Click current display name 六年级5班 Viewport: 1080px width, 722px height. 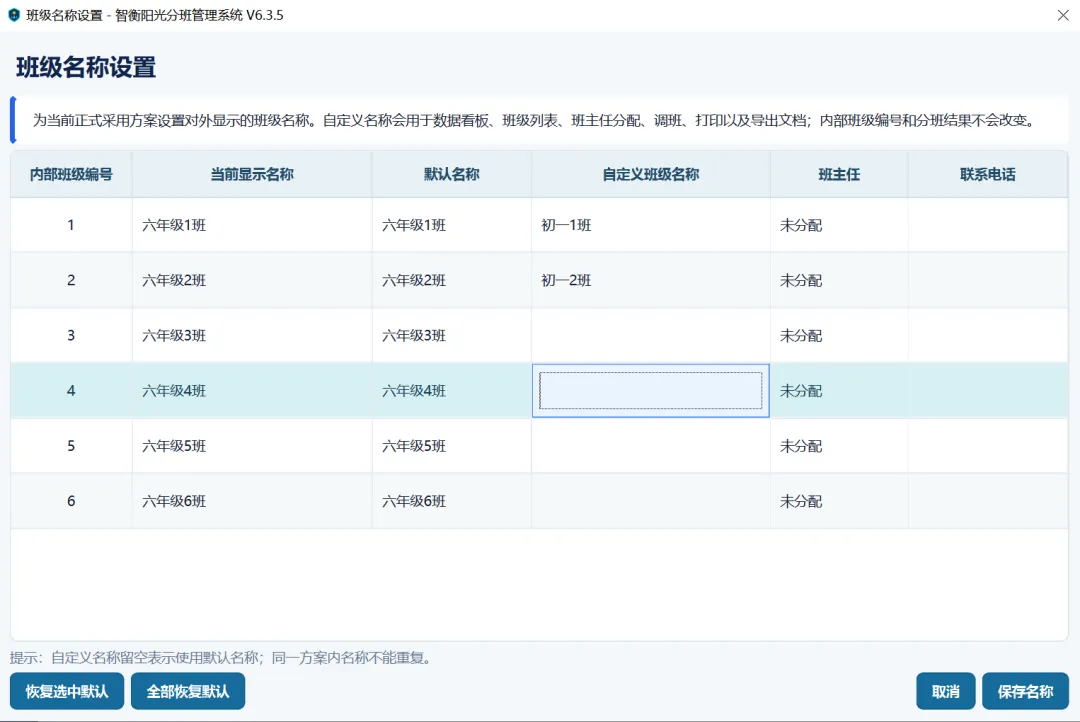(x=252, y=446)
